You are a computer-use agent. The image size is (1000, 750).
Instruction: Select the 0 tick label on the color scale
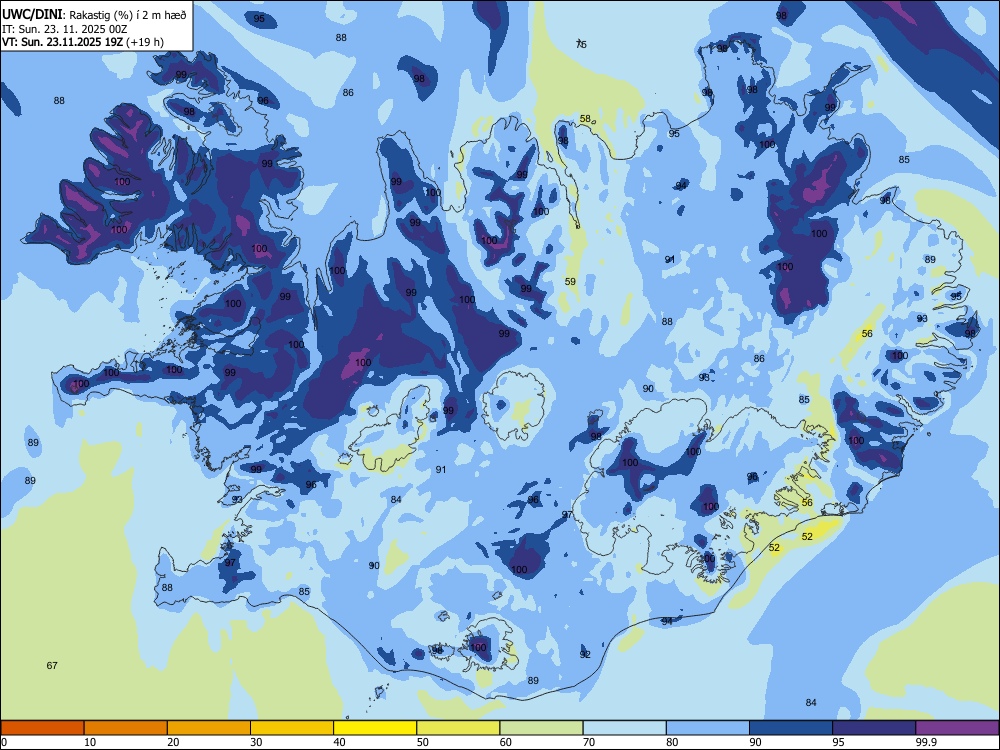4,742
